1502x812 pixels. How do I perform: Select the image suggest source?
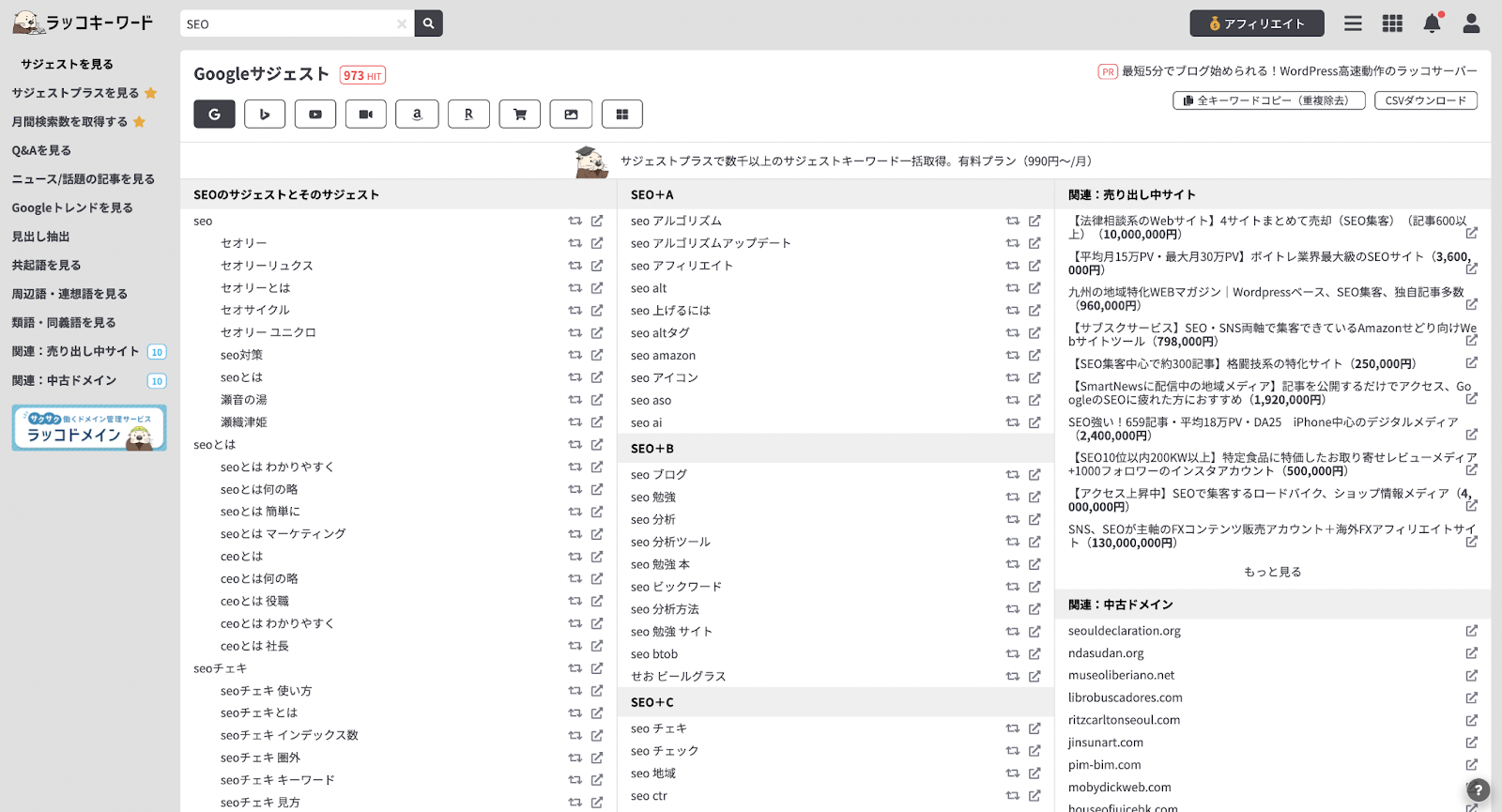pos(571,114)
